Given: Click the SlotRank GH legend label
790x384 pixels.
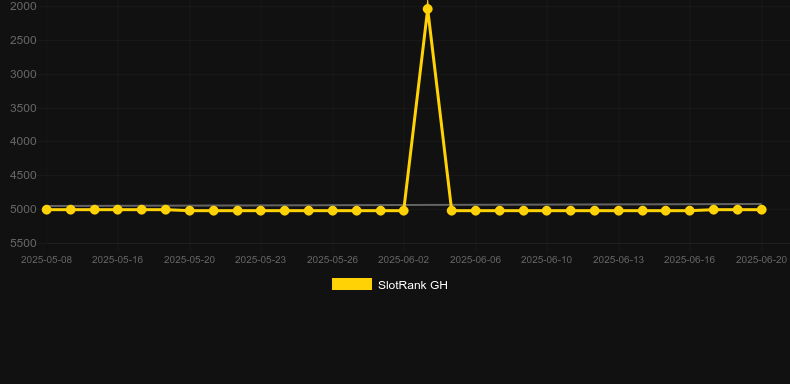Looking at the screenshot, I should (x=413, y=285).
